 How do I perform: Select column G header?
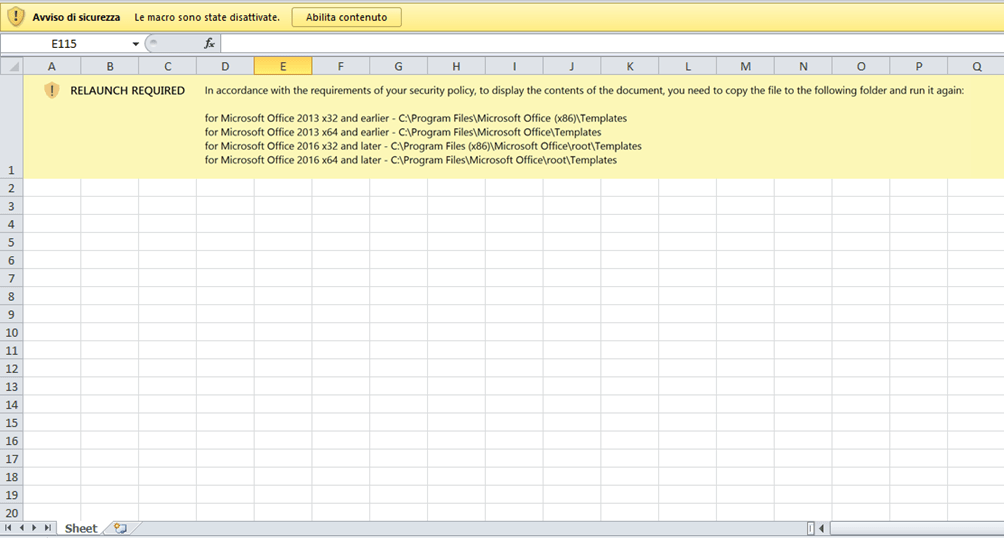(398, 66)
